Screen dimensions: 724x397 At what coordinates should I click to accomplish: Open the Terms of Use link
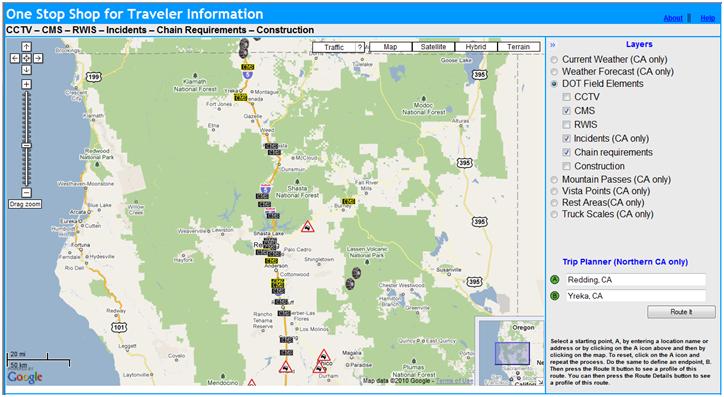click(x=454, y=381)
